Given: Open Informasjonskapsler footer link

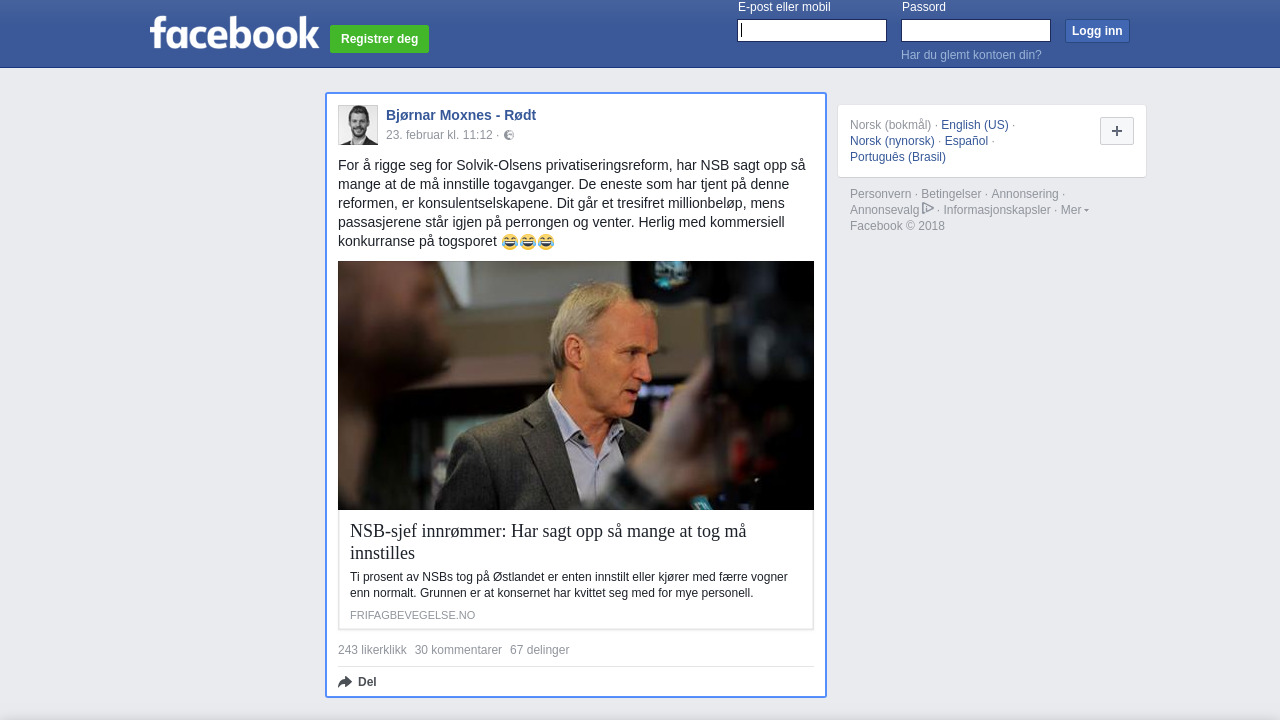Looking at the screenshot, I should coord(997,210).
